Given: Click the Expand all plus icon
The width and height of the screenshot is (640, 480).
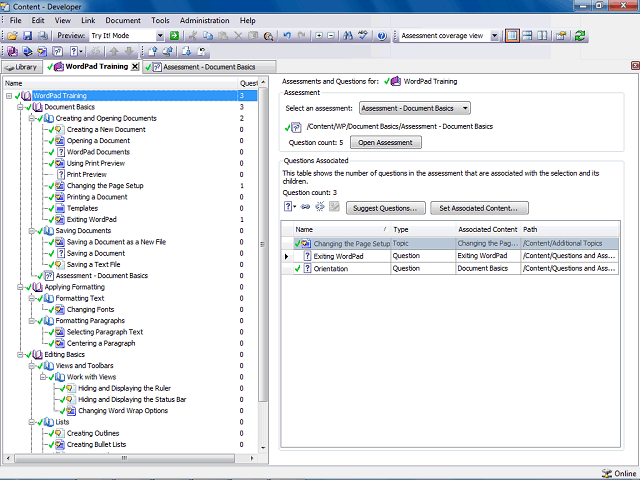Looking at the screenshot, I should tap(319, 36).
